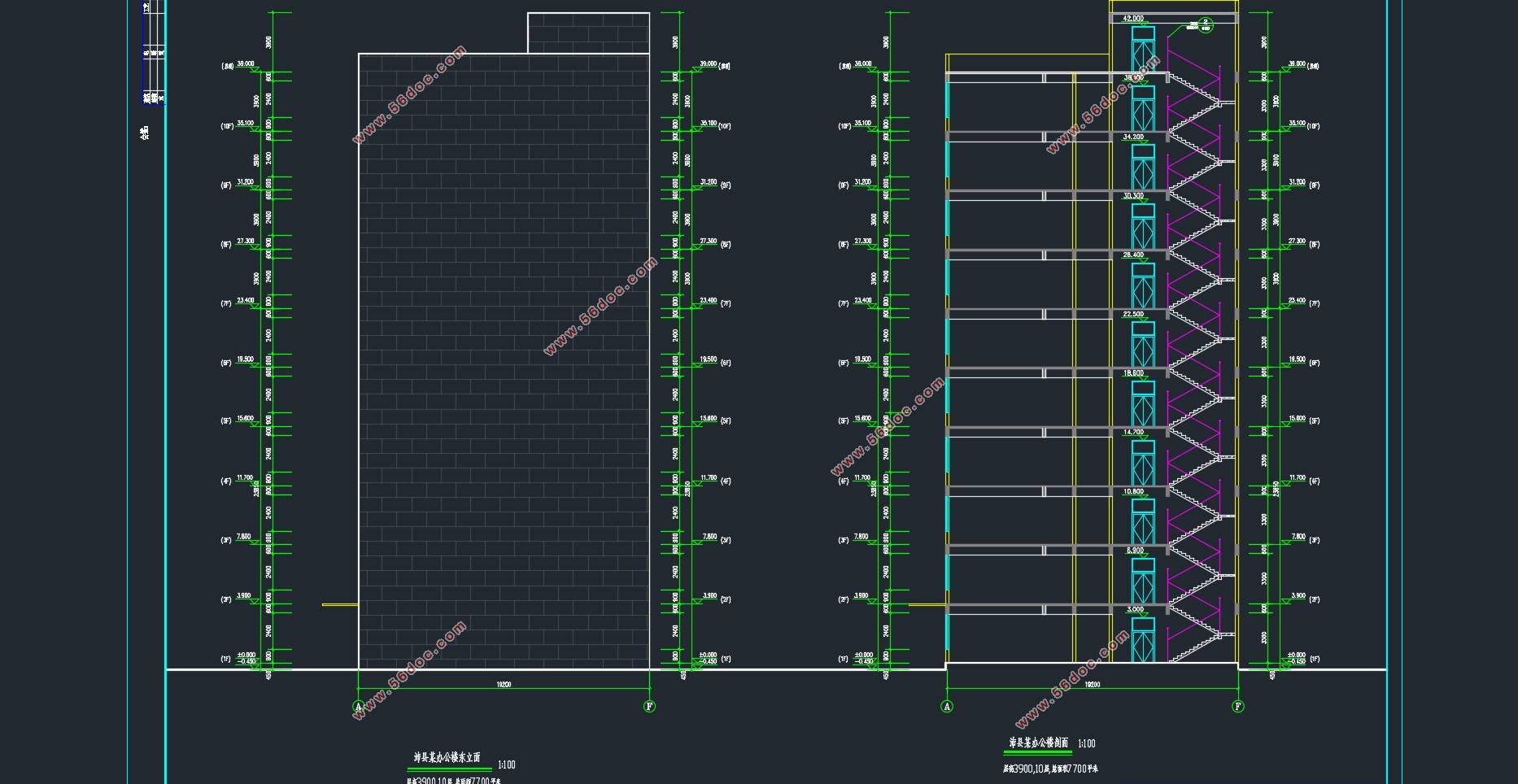Viewport: 1518px width, 784px height.
Task: Pick the 30.300 elevation label in the section
Action: (x=1133, y=196)
